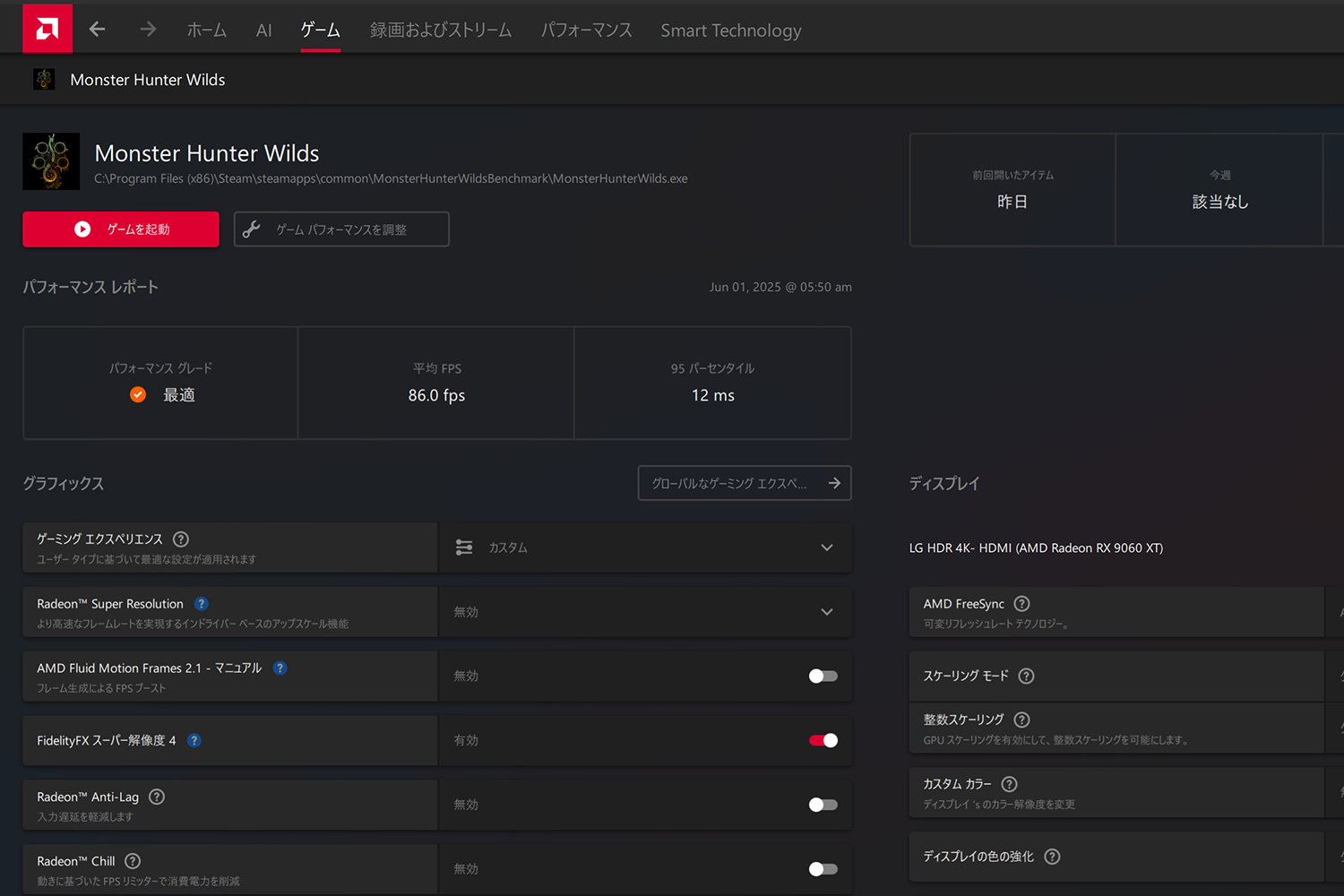Viewport: 1344px width, 896px height.
Task: Open グローバルなゲーミング エクスペリエンス settings
Action: (745, 483)
